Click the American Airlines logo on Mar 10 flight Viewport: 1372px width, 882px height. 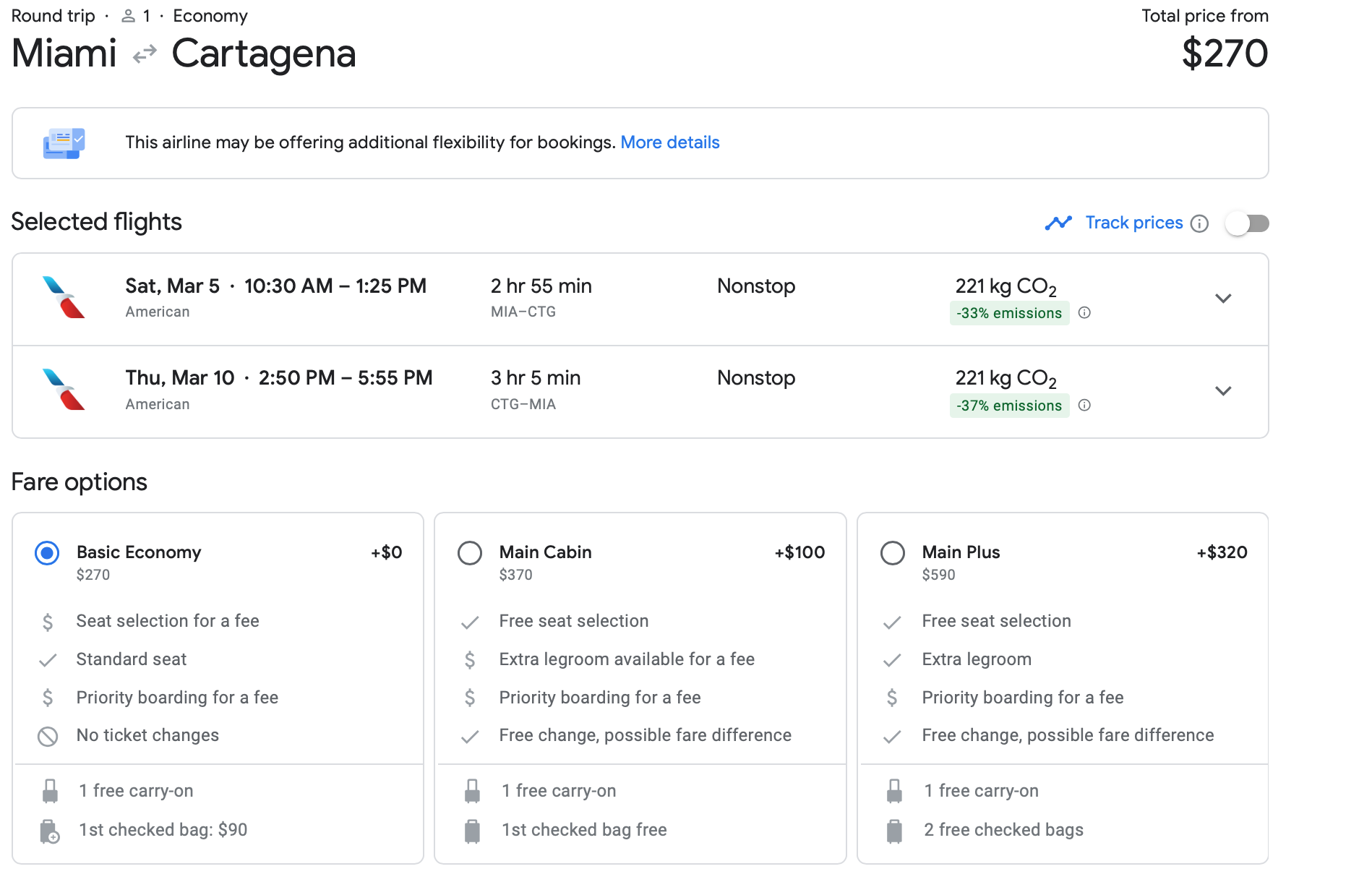click(x=64, y=390)
